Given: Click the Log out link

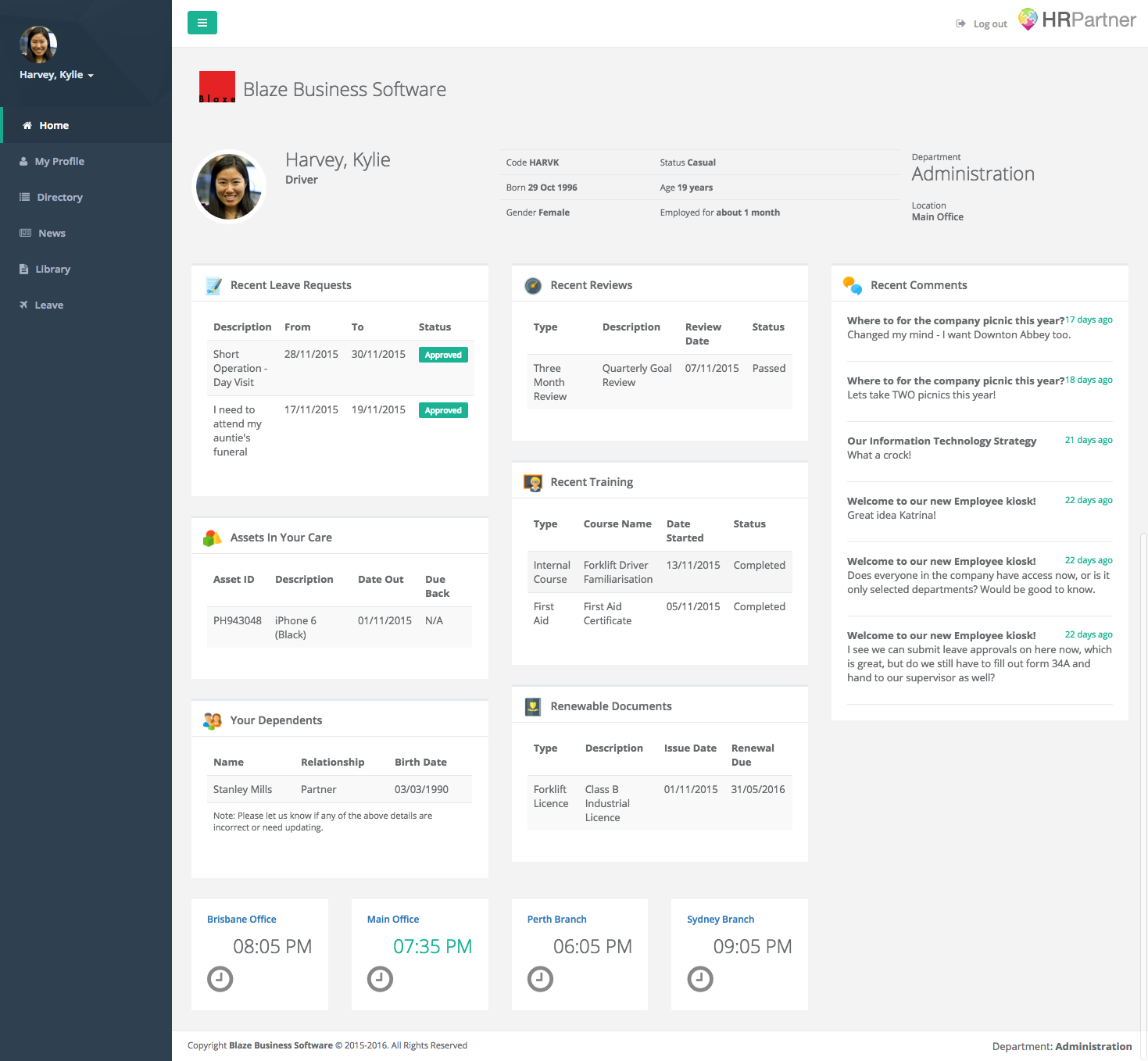Looking at the screenshot, I should (990, 24).
